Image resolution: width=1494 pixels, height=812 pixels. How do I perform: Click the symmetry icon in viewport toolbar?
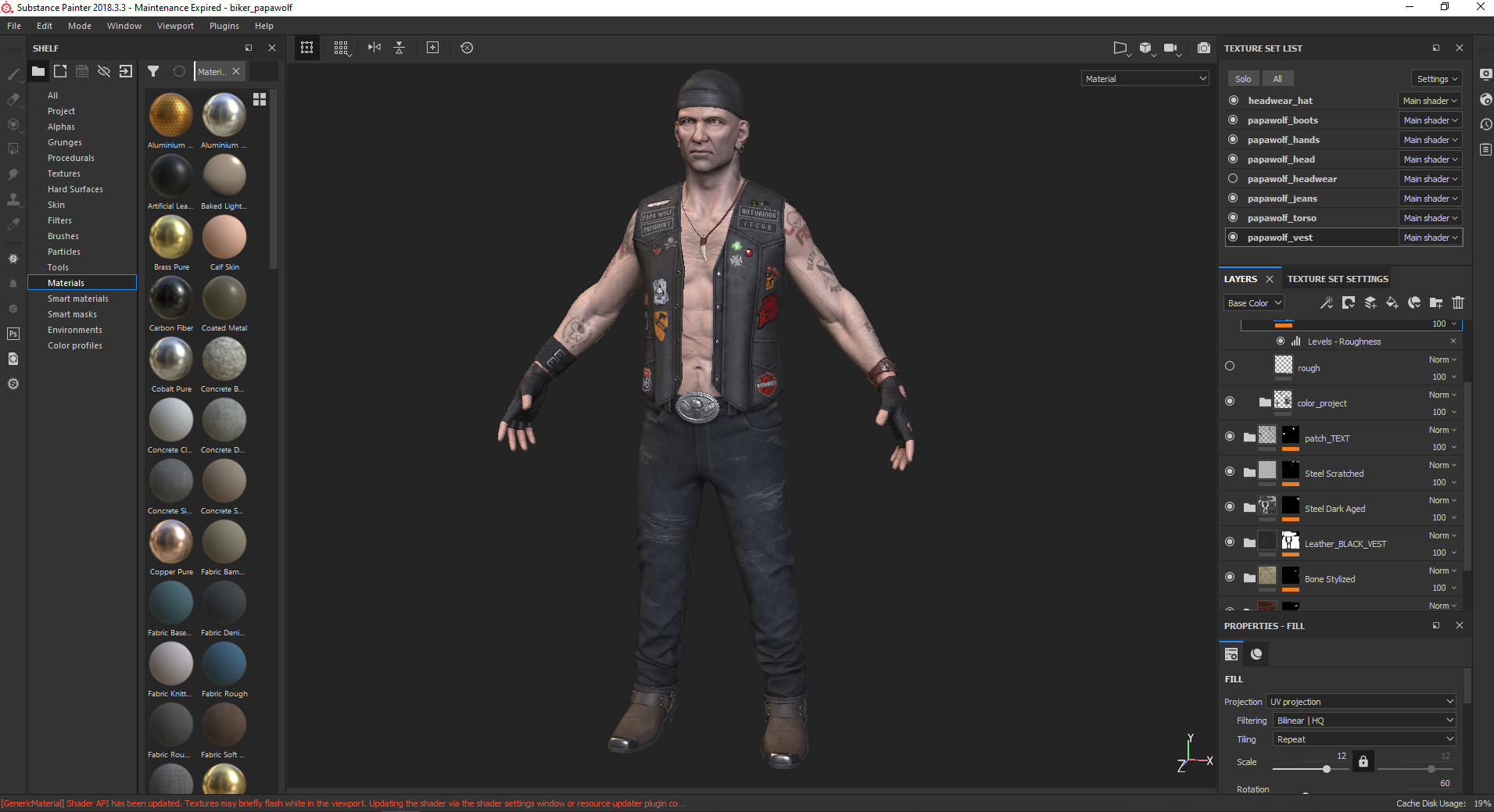(x=374, y=48)
